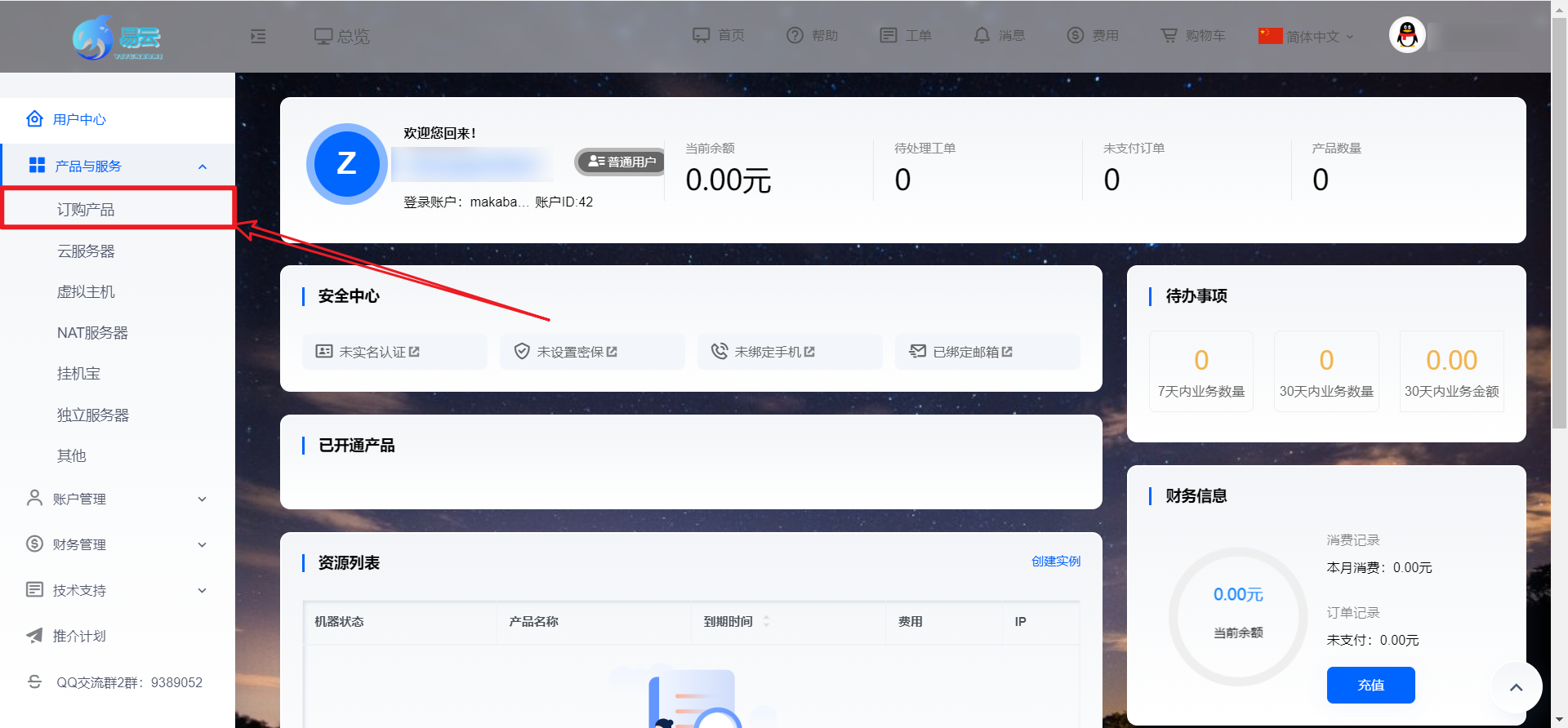Image resolution: width=1568 pixels, height=728 pixels.
Task: Click the 充值 recharge button
Action: coord(1370,685)
